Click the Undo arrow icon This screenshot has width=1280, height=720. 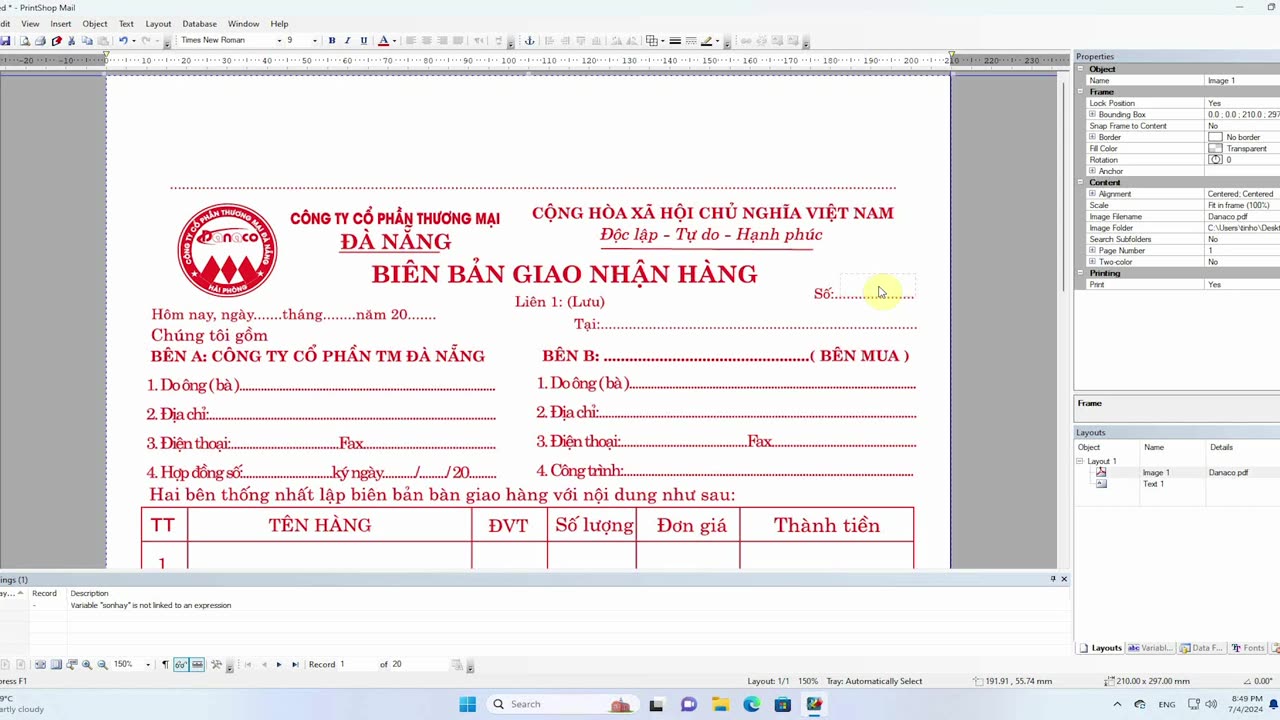click(123, 41)
